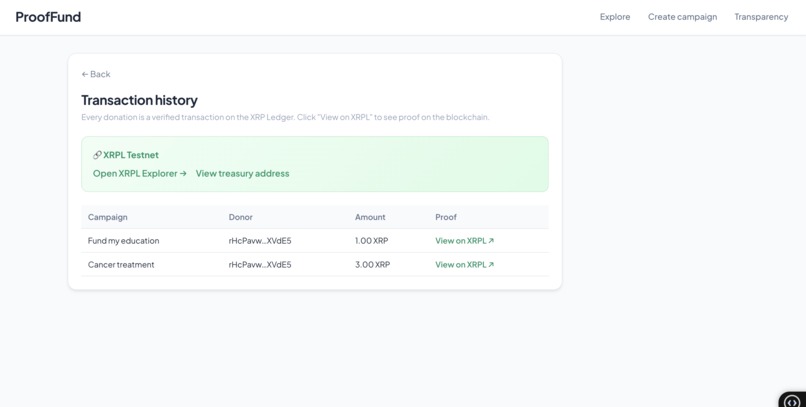Go to Create campaign

[682, 17]
